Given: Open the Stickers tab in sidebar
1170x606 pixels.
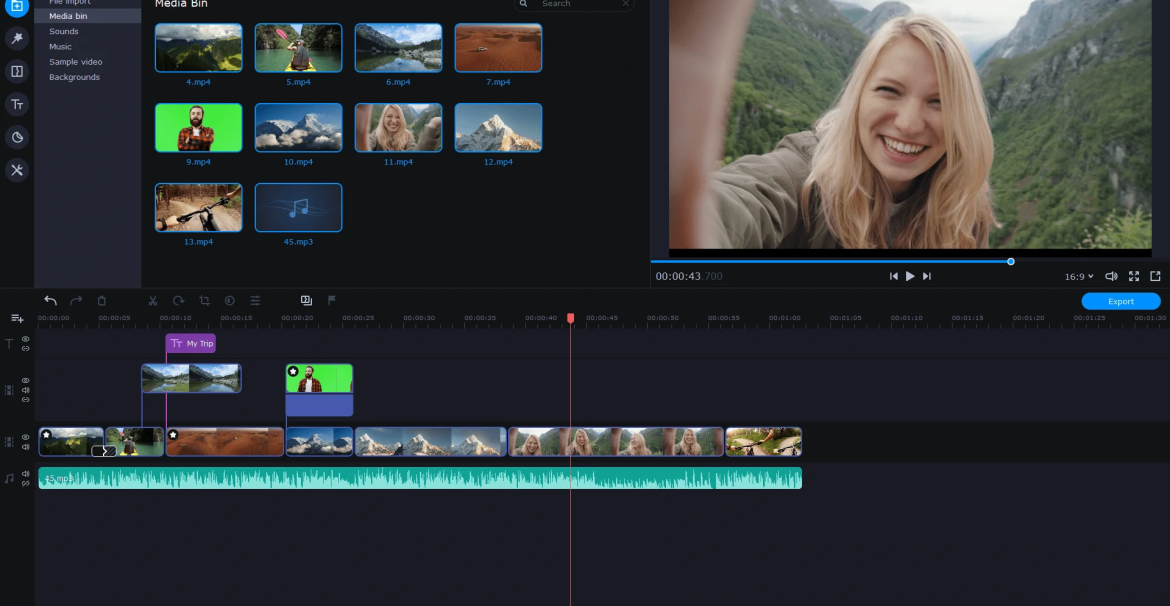Looking at the screenshot, I should click(x=16, y=137).
